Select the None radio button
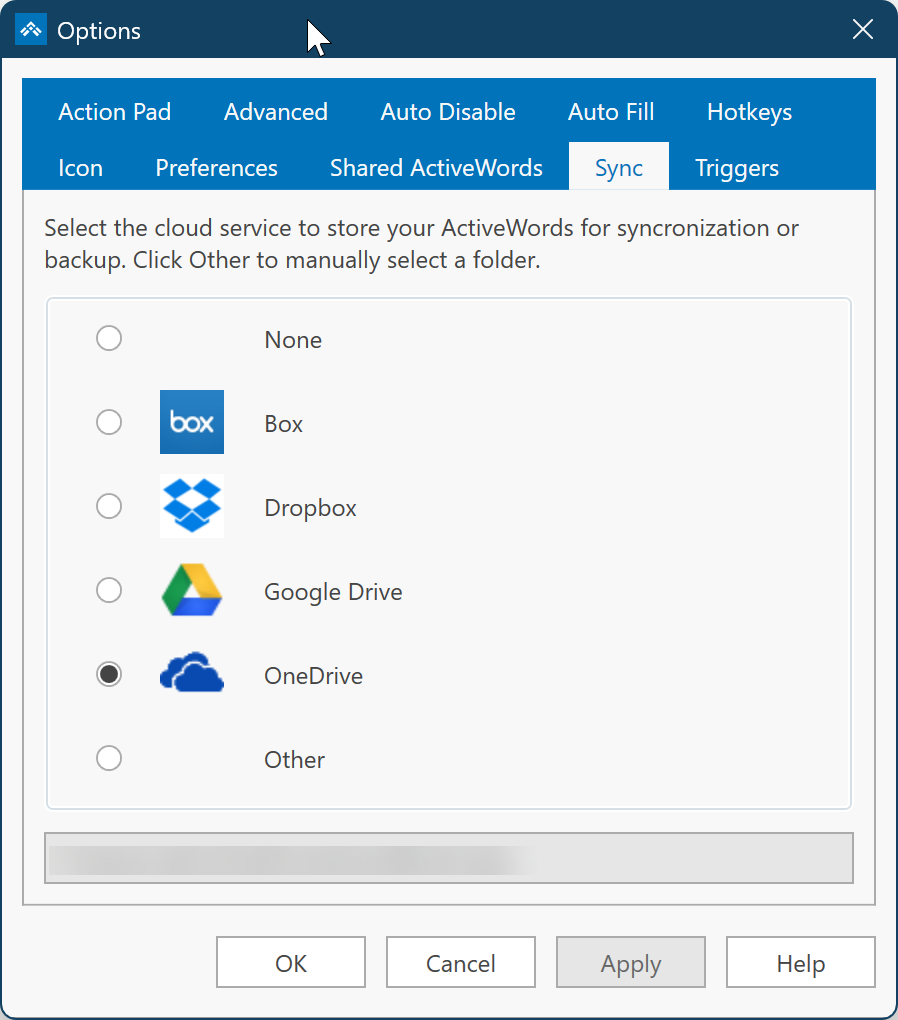The width and height of the screenshot is (898, 1020). click(x=109, y=338)
